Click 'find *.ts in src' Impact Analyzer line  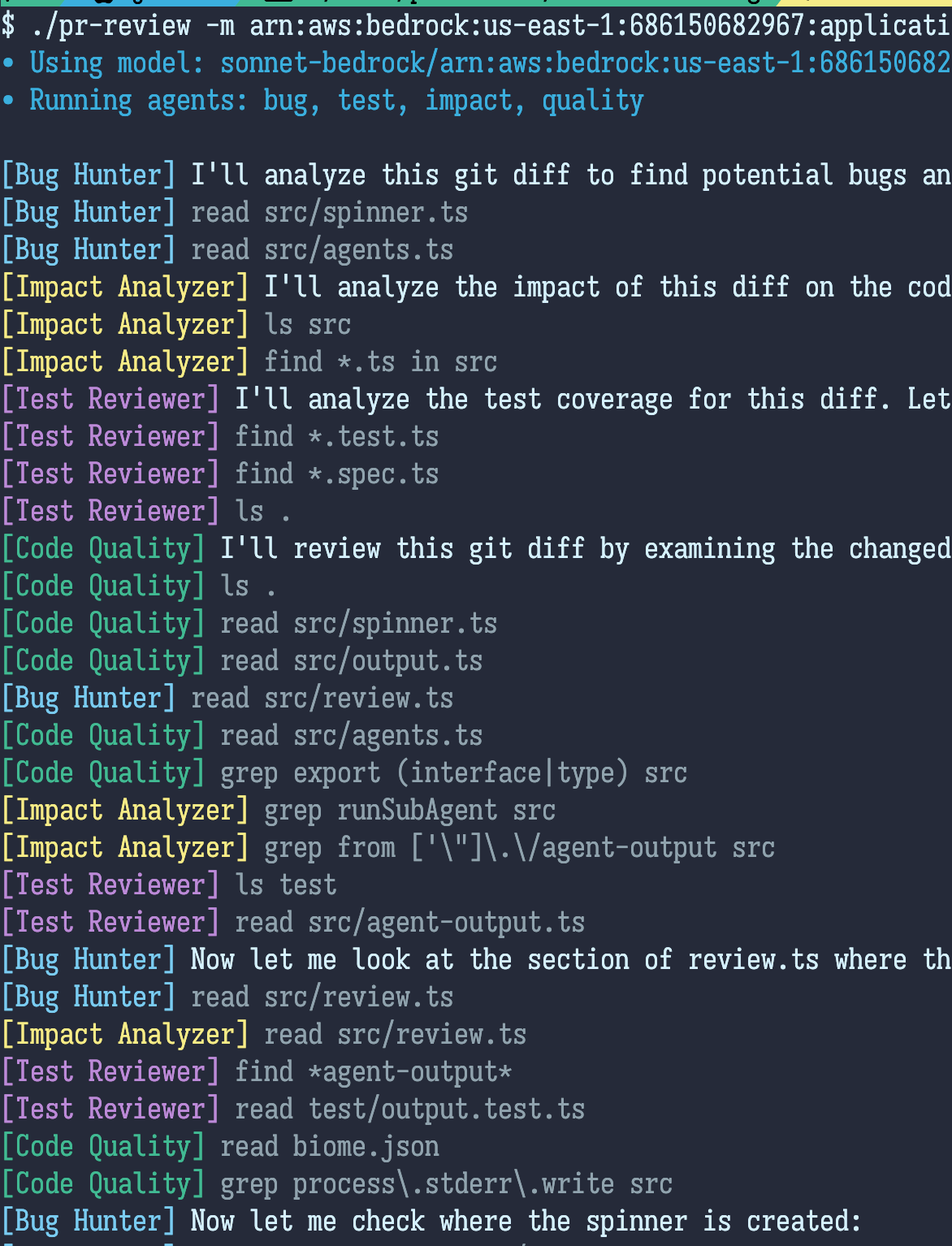click(380, 362)
